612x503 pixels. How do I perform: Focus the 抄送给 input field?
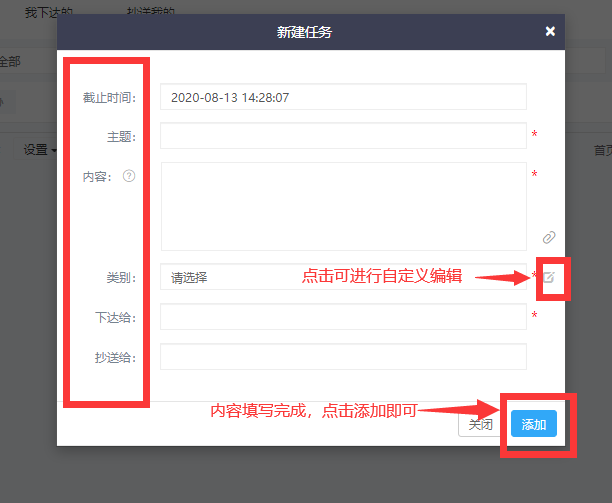coord(343,357)
